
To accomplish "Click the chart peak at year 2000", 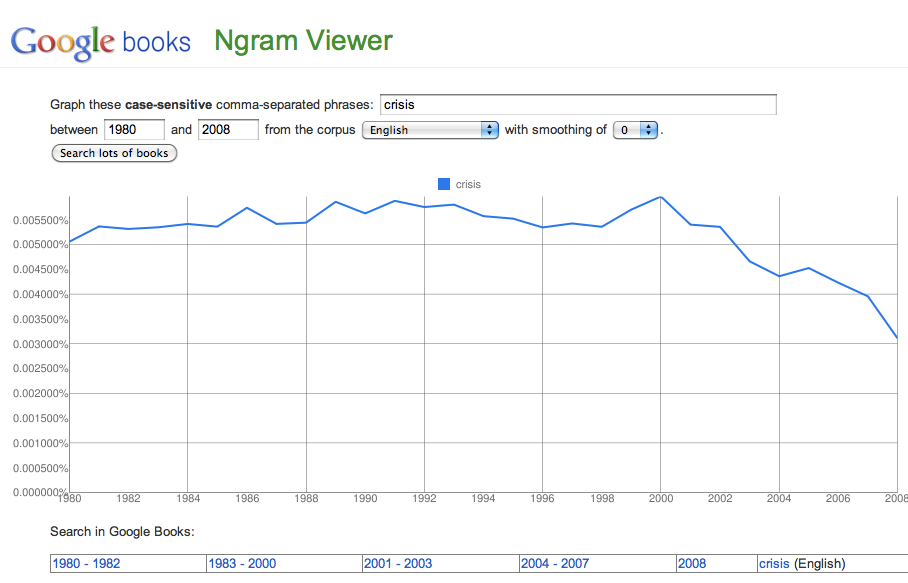I will pyautogui.click(x=661, y=197).
